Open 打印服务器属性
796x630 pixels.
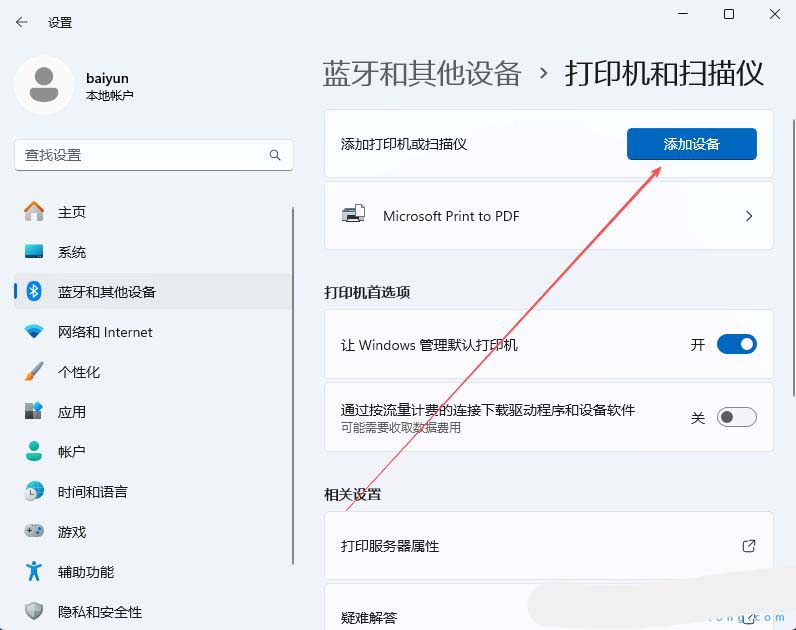tap(549, 546)
